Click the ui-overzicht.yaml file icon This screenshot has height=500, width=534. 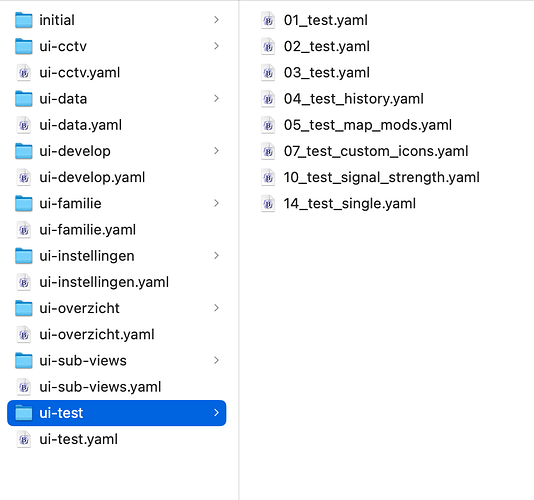point(24,335)
